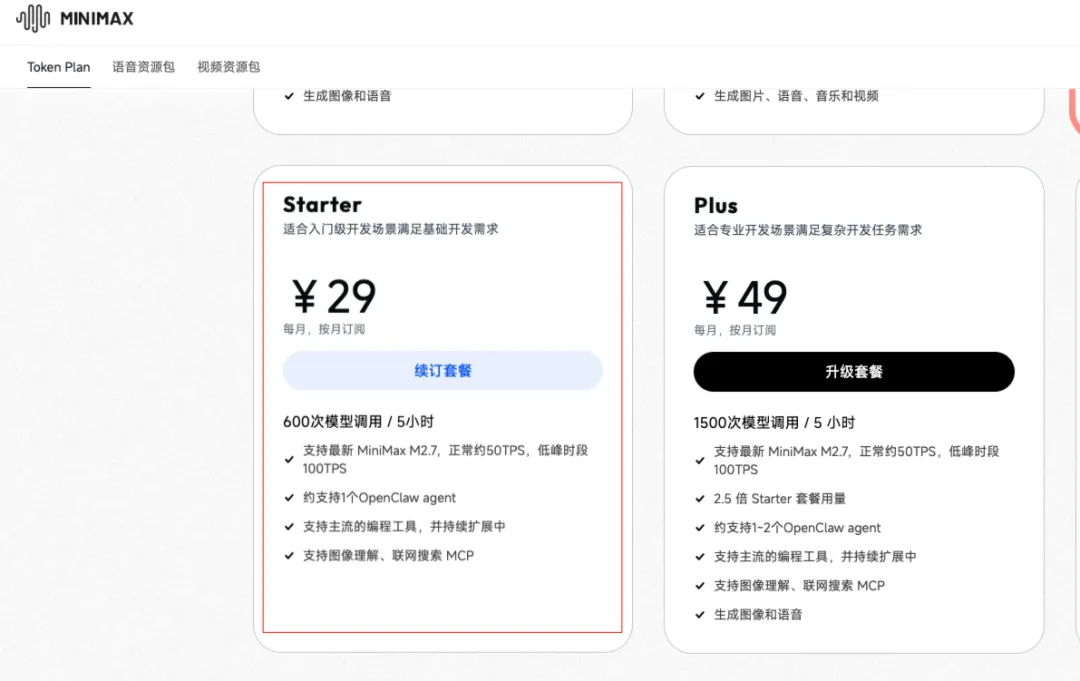Click checkmark beside Starter's MiniMax M2.7 line

tap(289, 460)
